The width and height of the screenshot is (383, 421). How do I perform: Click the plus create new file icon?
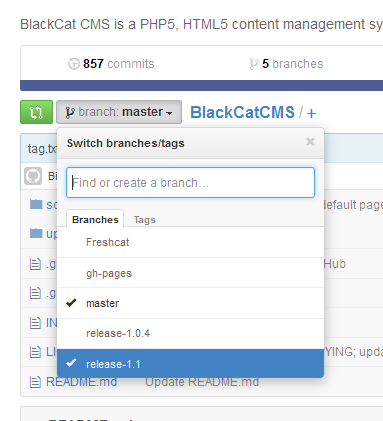pyautogui.click(x=311, y=113)
